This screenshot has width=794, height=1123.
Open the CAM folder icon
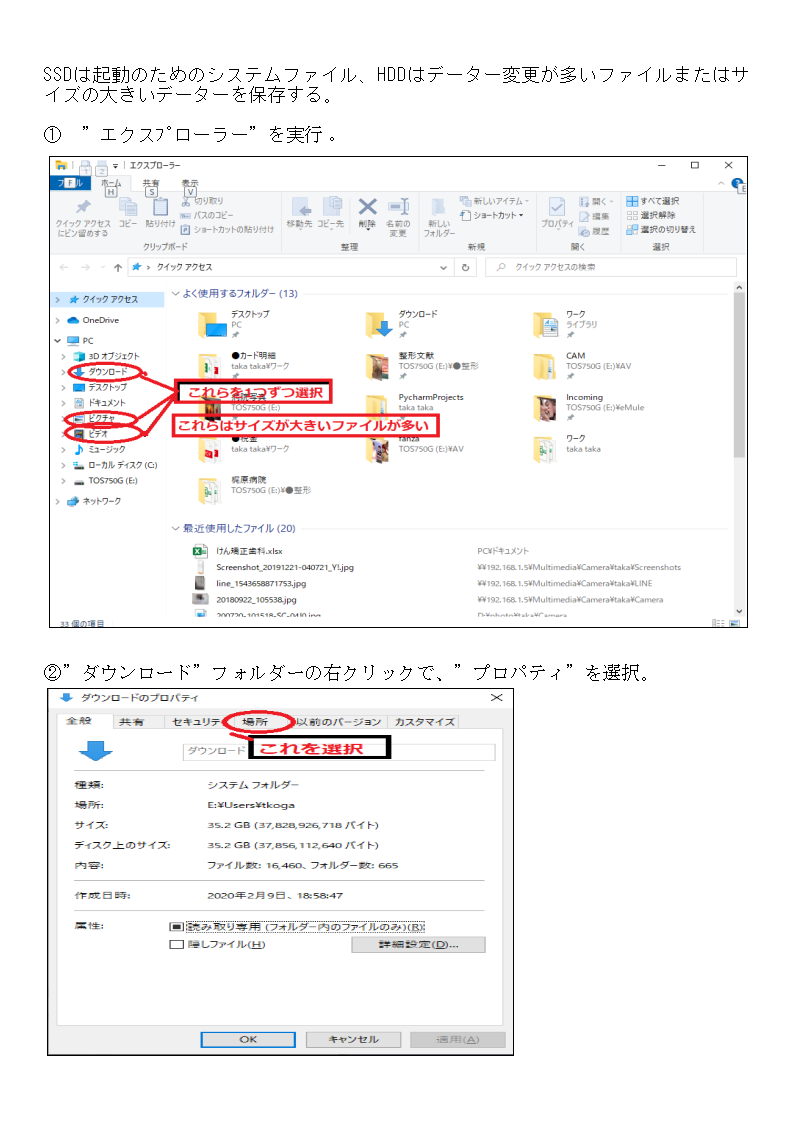pos(546,366)
